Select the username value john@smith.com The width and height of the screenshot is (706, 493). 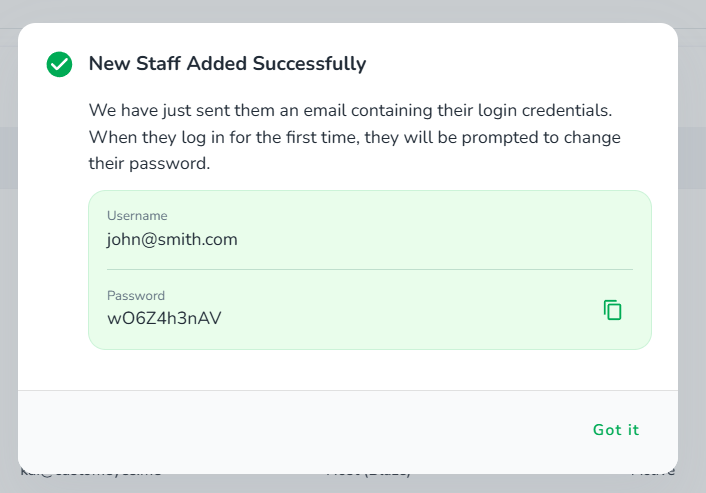(172, 240)
